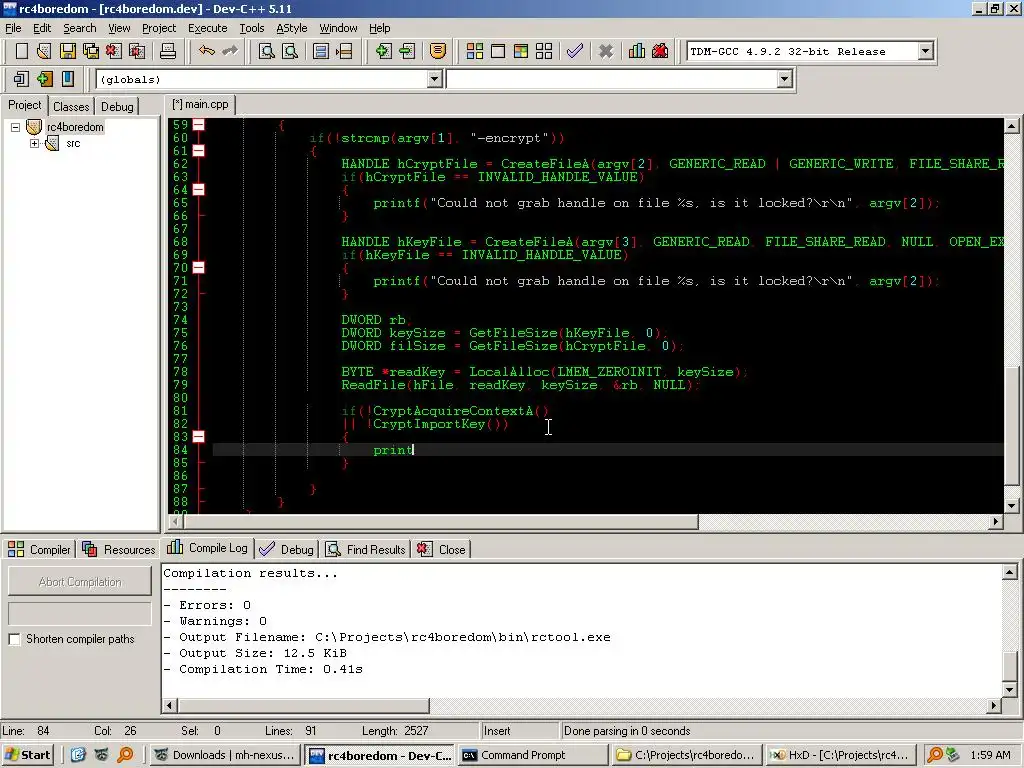1024x768 pixels.
Task: Switch to the Debug tab in project panel
Action: click(117, 106)
